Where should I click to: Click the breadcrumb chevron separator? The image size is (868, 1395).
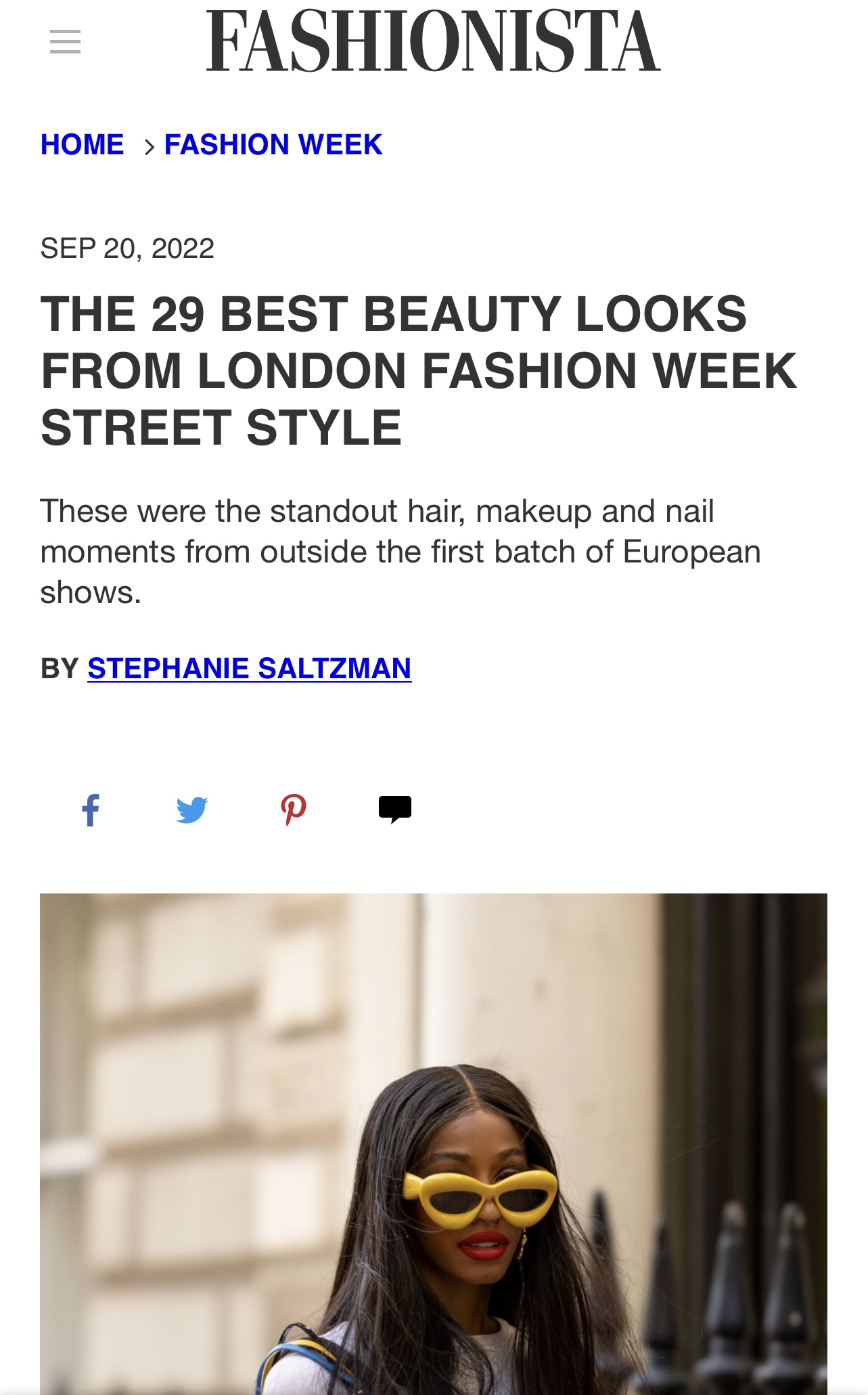(150, 146)
